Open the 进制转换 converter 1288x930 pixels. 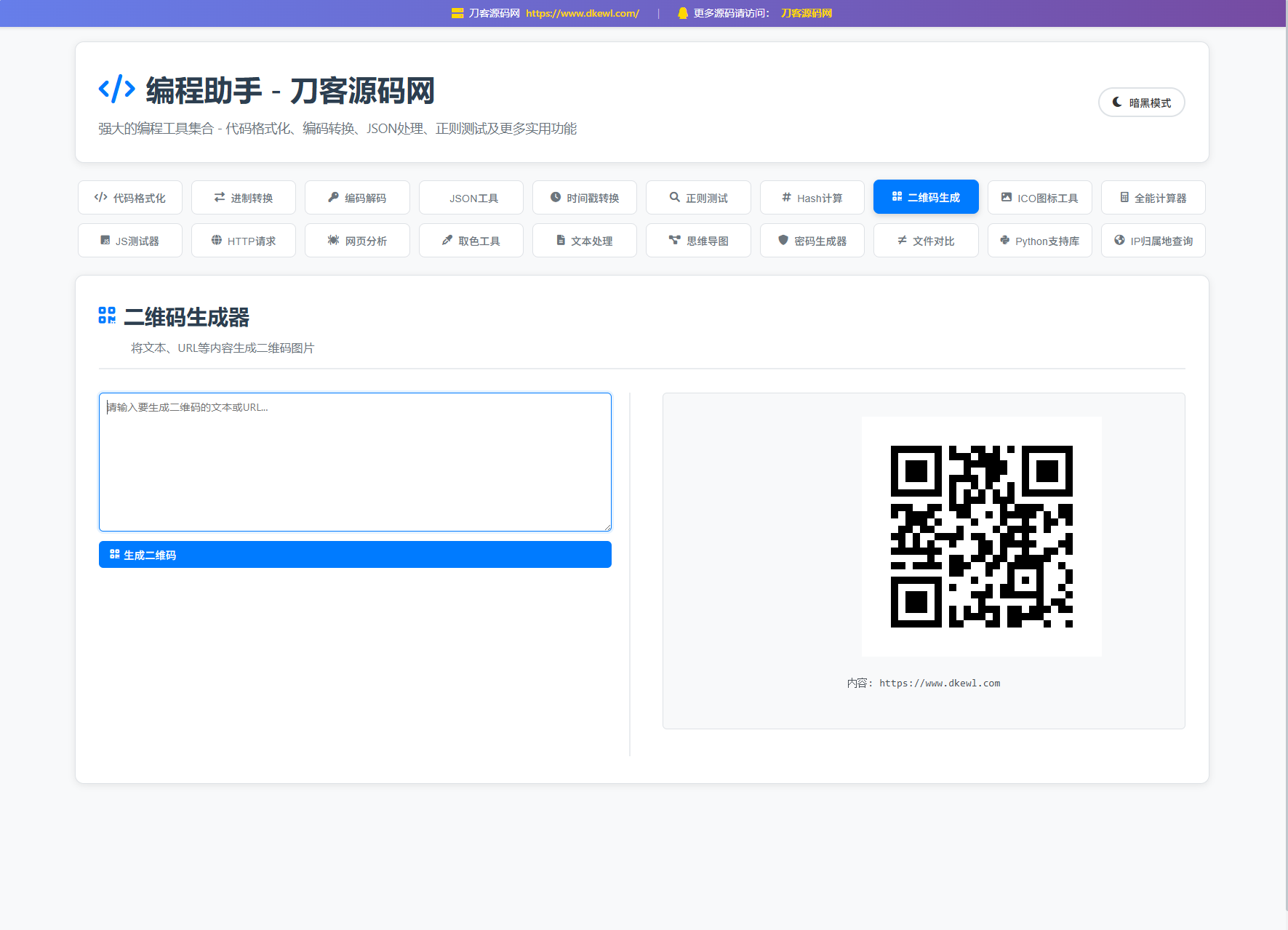[243, 197]
